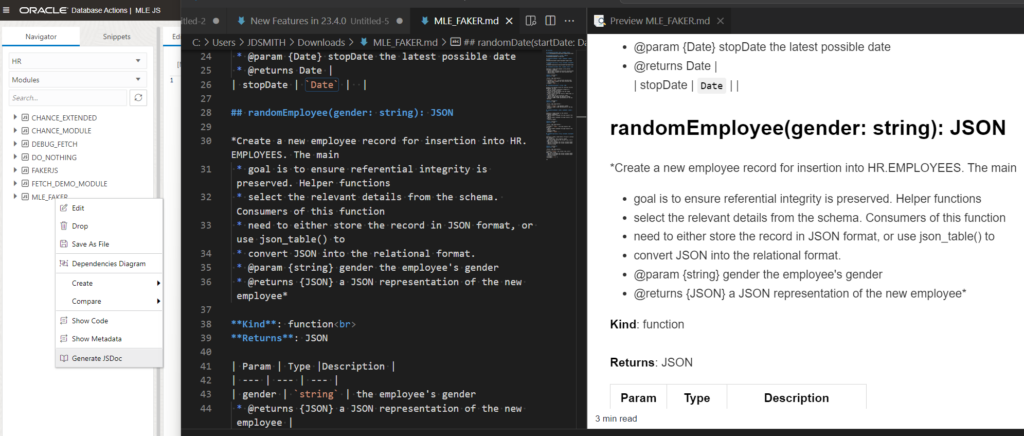Open the editor More Actions ellipsis
The height and width of the screenshot is (436, 1024).
point(569,21)
